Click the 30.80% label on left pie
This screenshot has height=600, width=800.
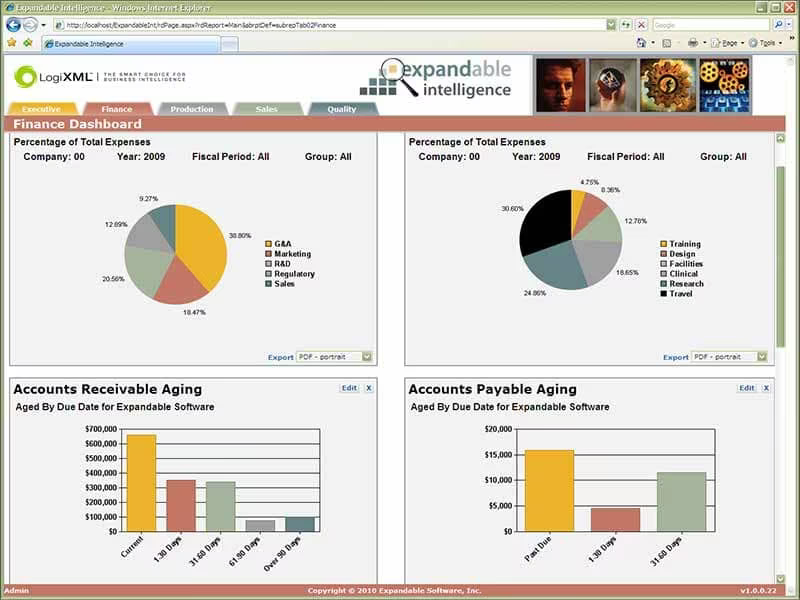[240, 236]
